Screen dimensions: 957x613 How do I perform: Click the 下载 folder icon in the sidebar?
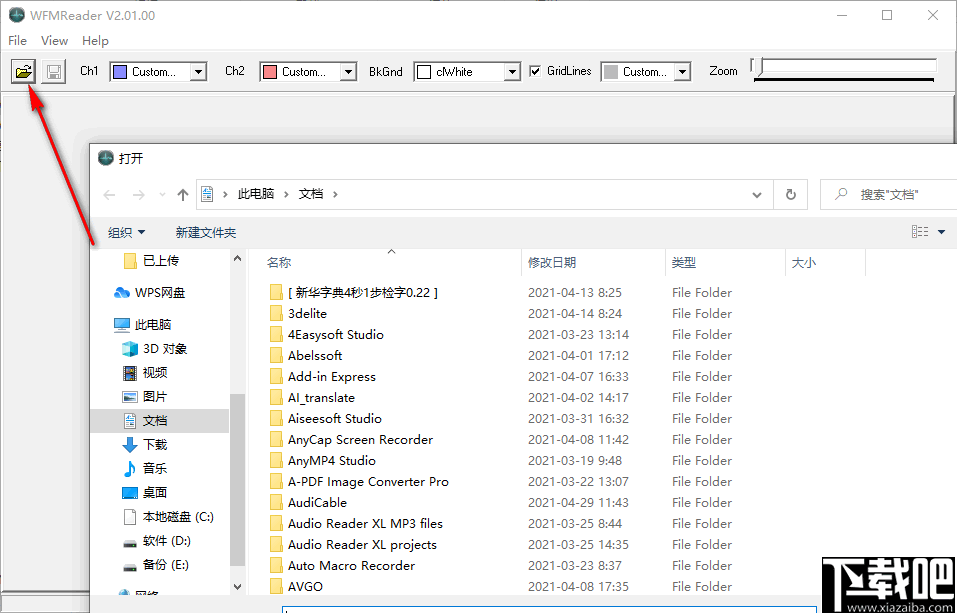(x=129, y=444)
